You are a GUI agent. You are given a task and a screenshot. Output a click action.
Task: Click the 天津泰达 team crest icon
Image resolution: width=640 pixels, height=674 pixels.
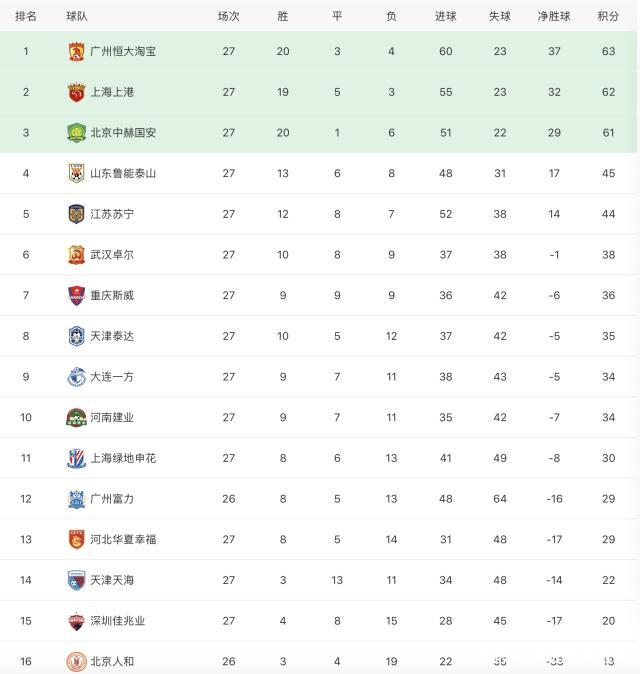coord(76,336)
